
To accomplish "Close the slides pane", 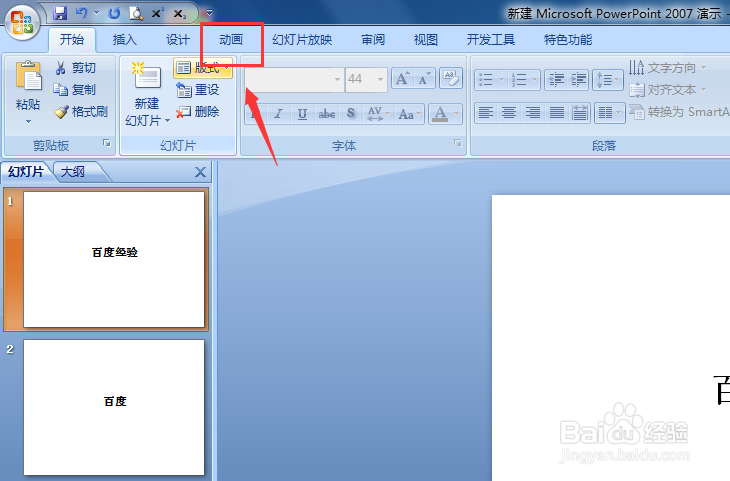I will [200, 172].
